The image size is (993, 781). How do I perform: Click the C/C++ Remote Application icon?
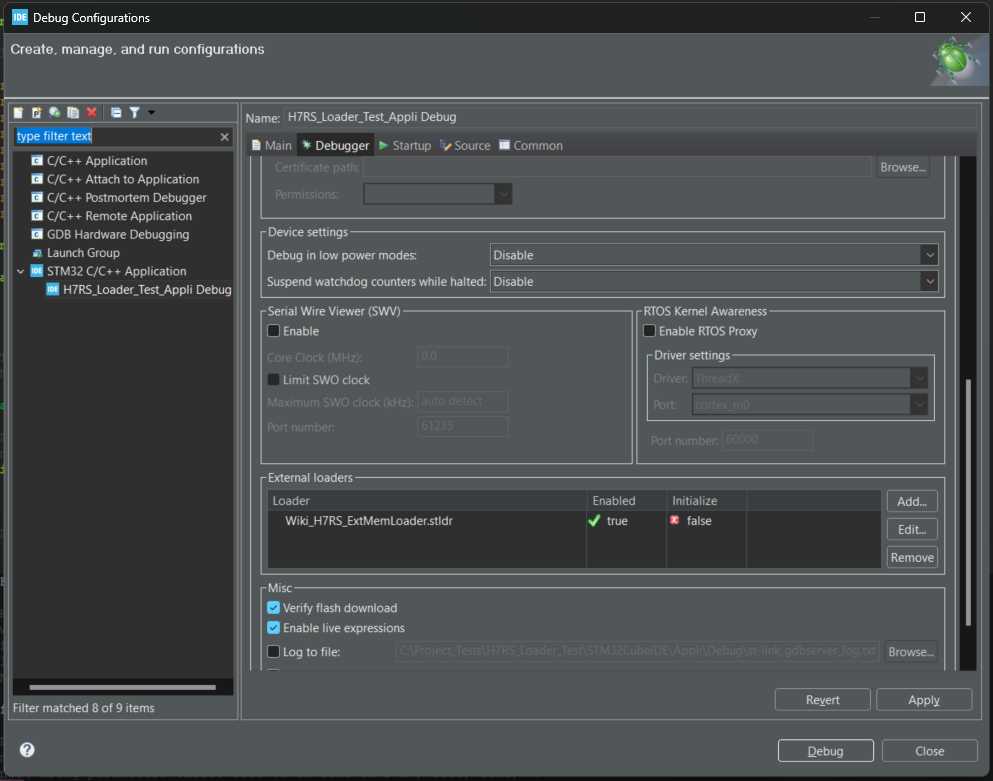[37, 216]
